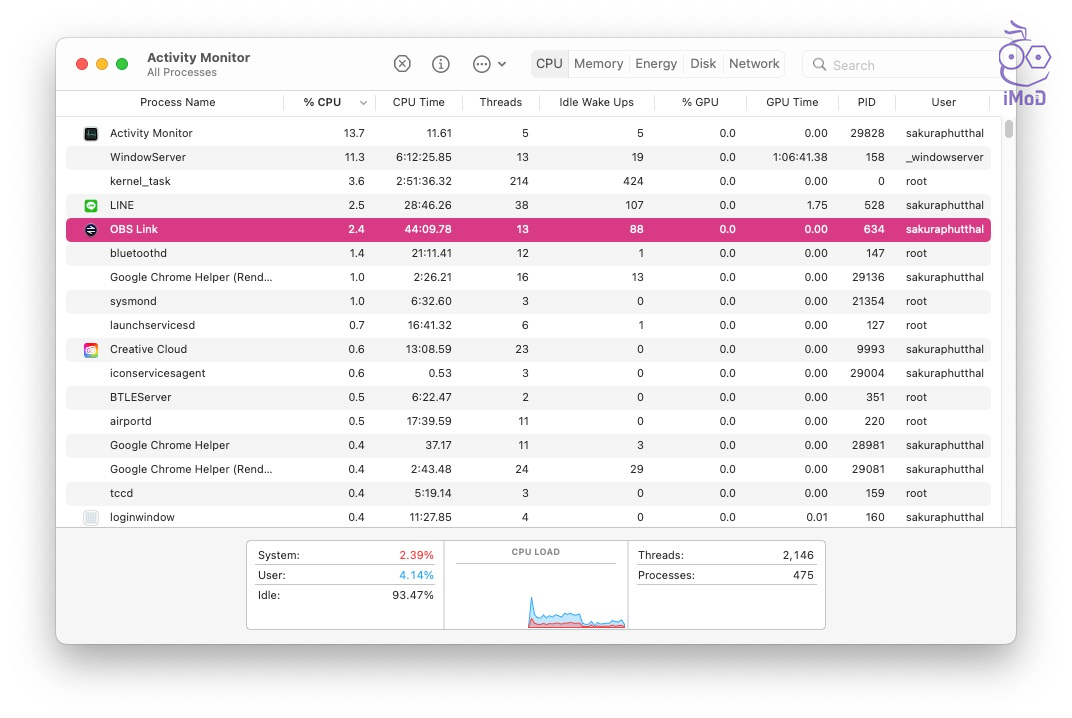This screenshot has height=718, width=1072.
Task: Switch to the Memory tab
Action: (x=598, y=64)
